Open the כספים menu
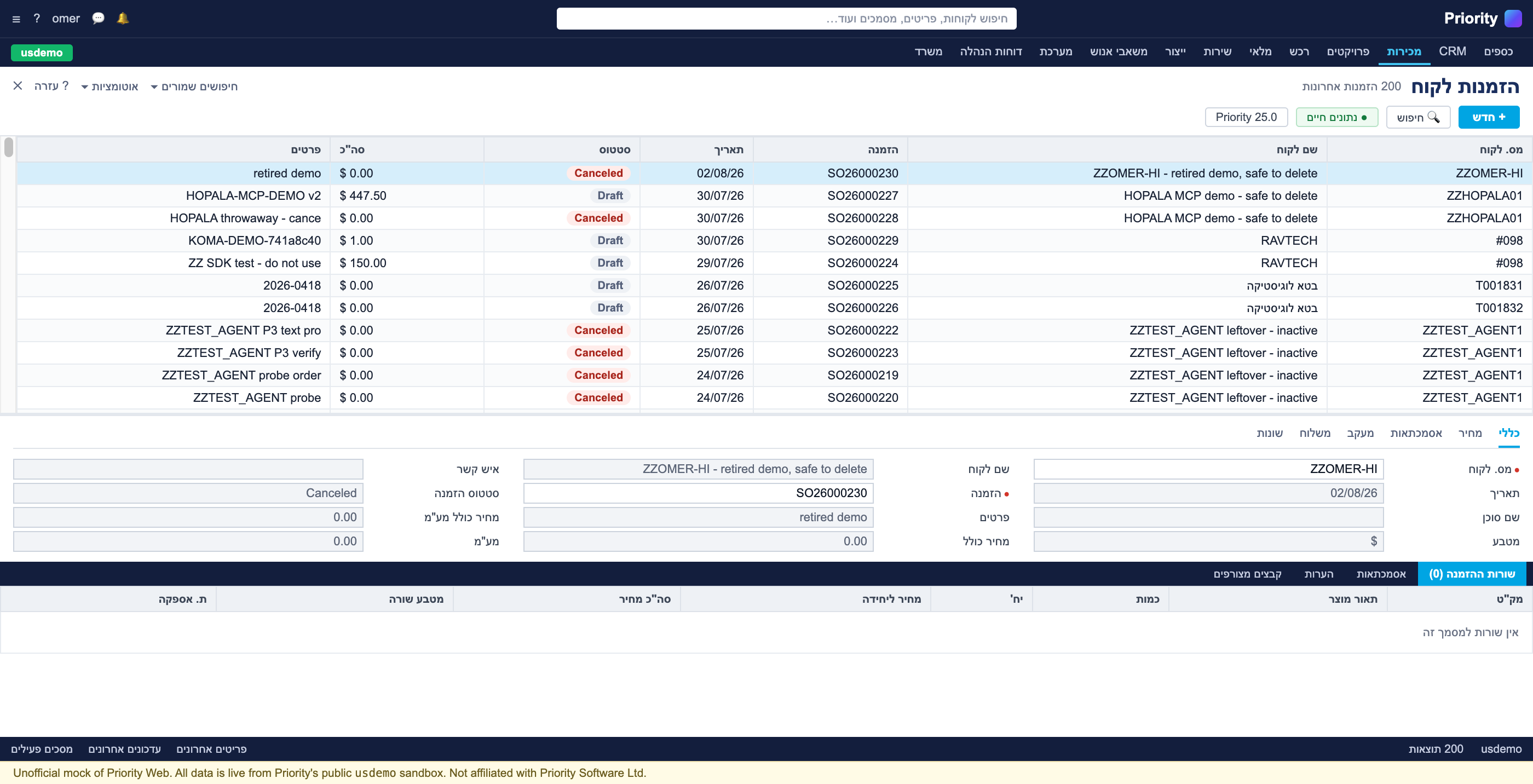 point(1498,51)
